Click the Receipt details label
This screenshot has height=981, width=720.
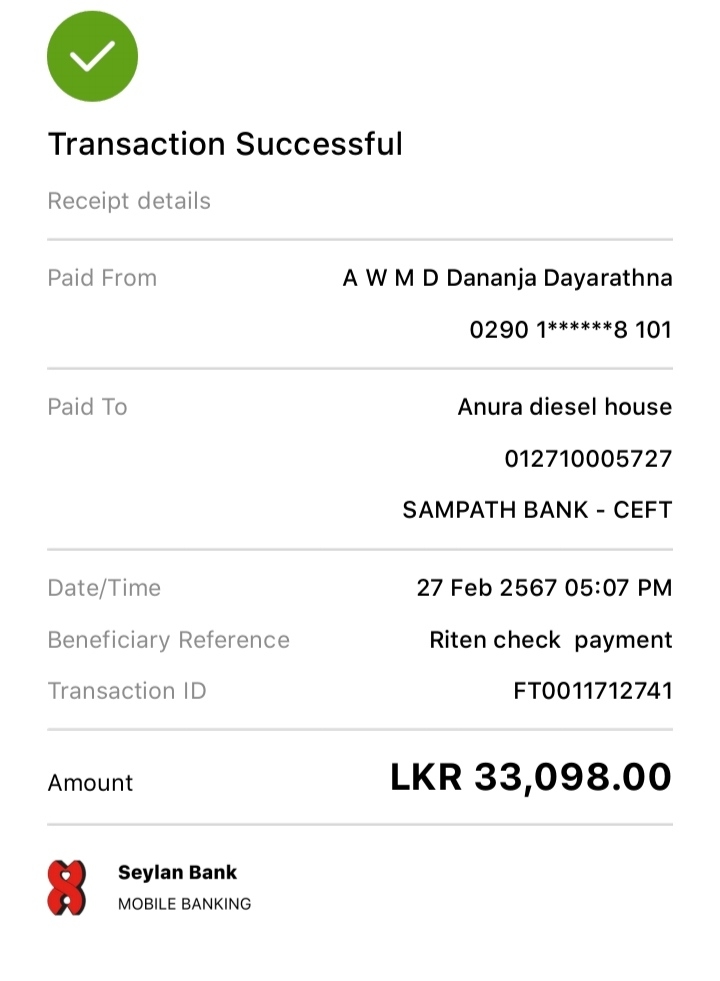[129, 201]
